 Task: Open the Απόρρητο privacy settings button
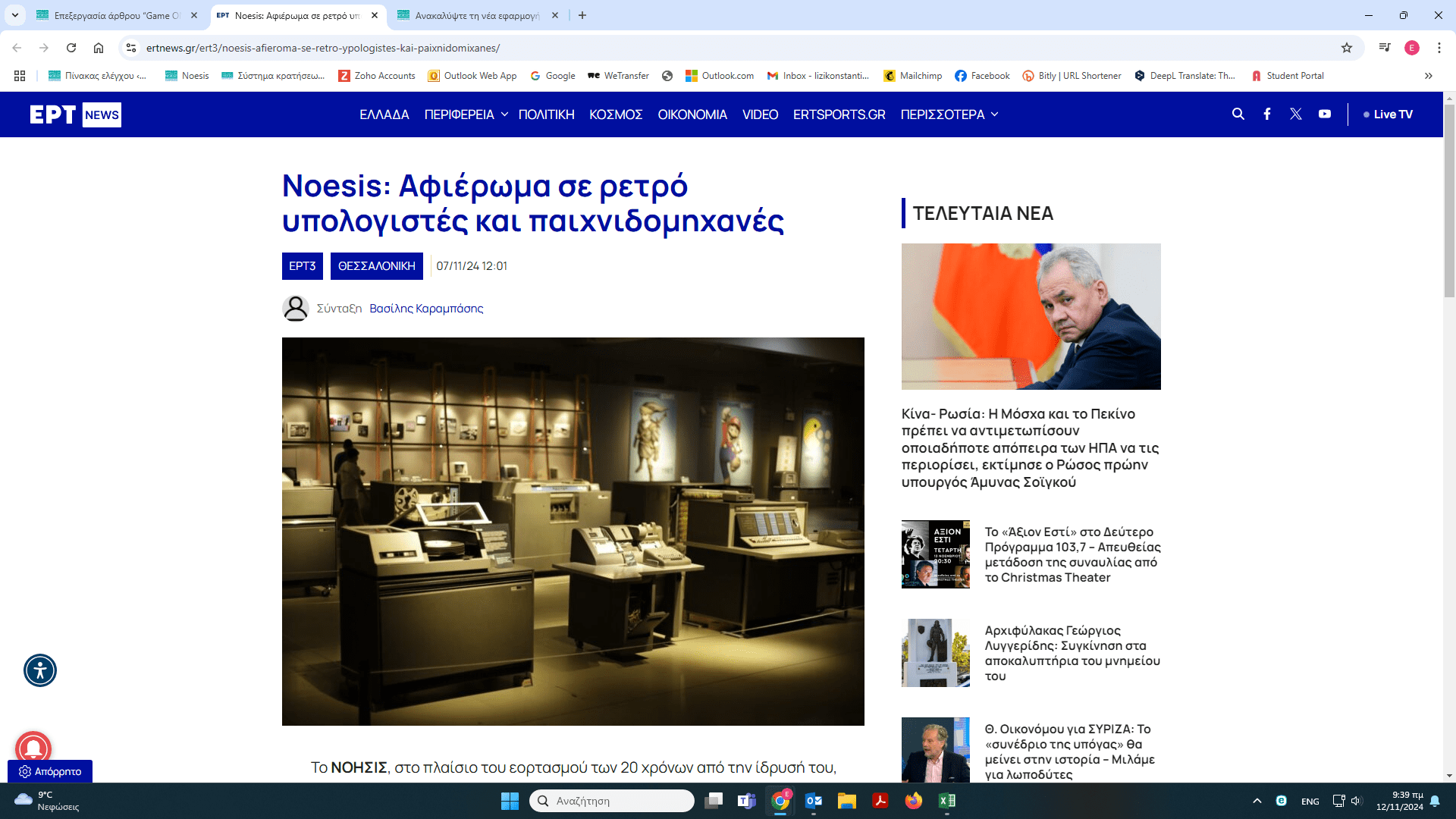(50, 771)
